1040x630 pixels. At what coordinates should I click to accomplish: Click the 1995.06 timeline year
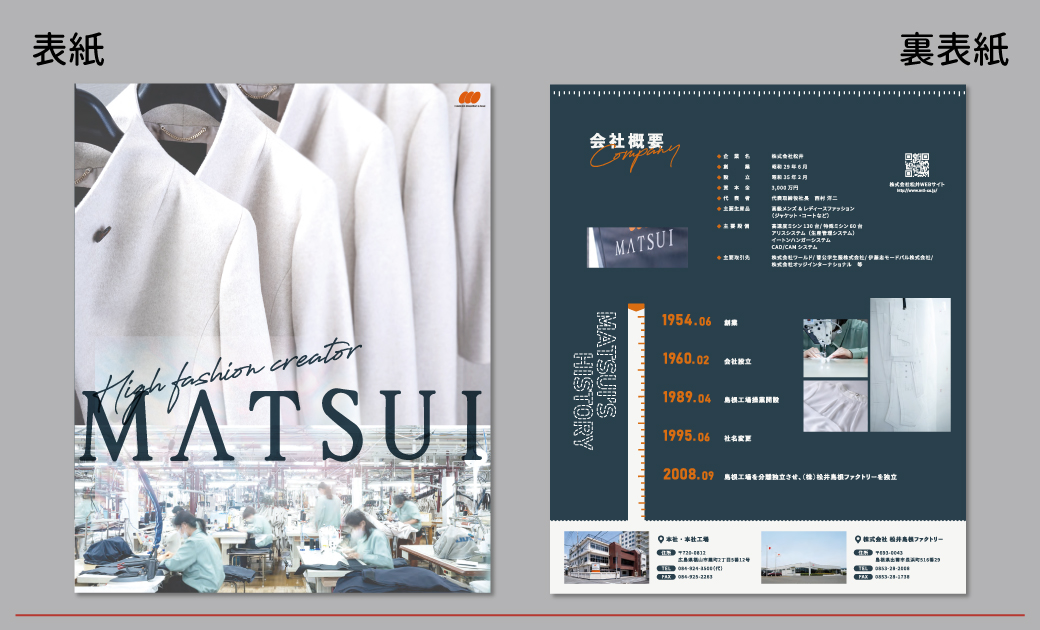[x=686, y=436]
